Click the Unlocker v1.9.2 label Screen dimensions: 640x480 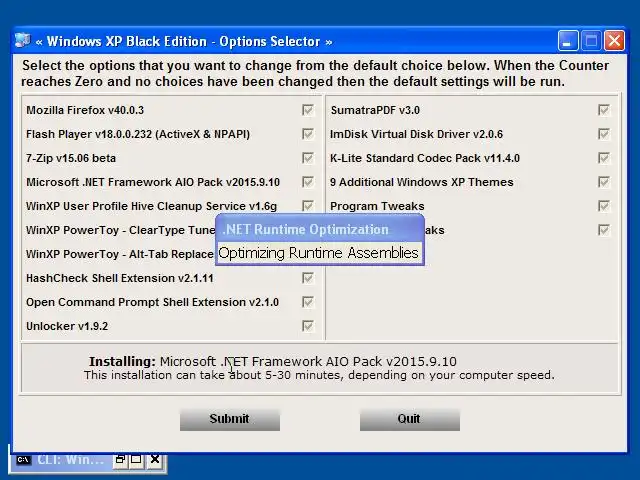(x=67, y=326)
